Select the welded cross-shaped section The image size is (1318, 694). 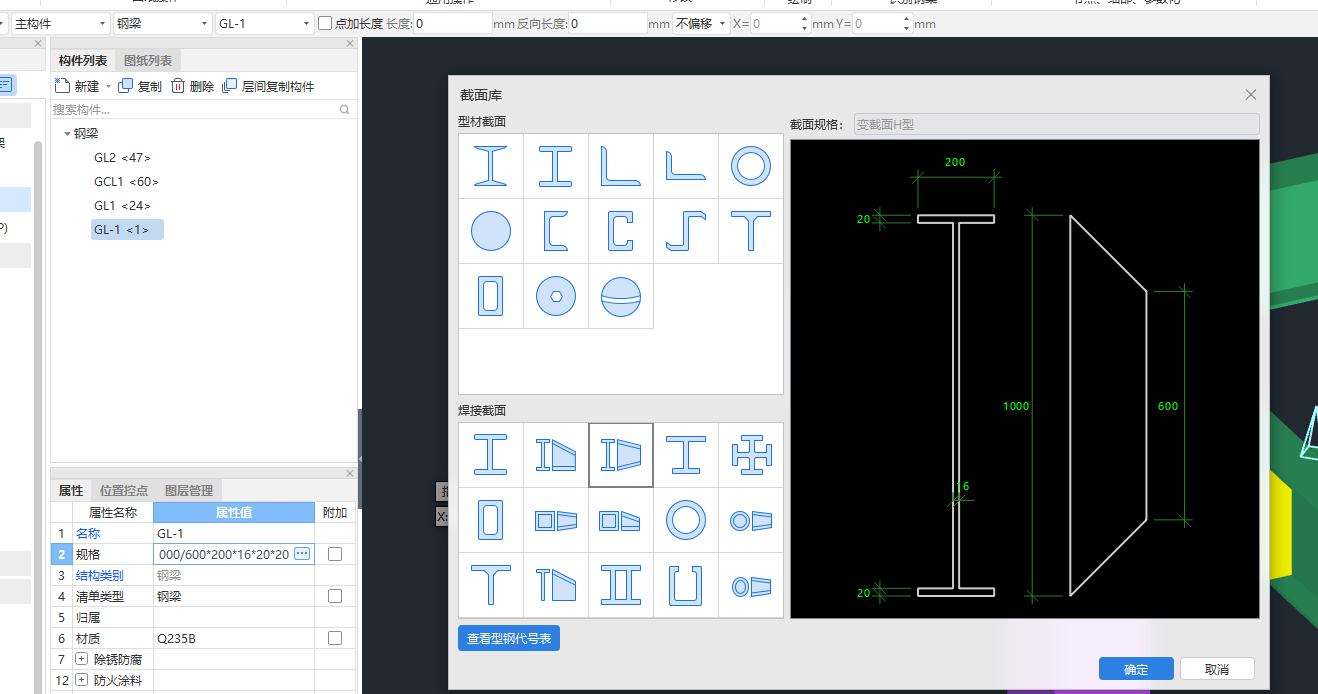point(751,455)
